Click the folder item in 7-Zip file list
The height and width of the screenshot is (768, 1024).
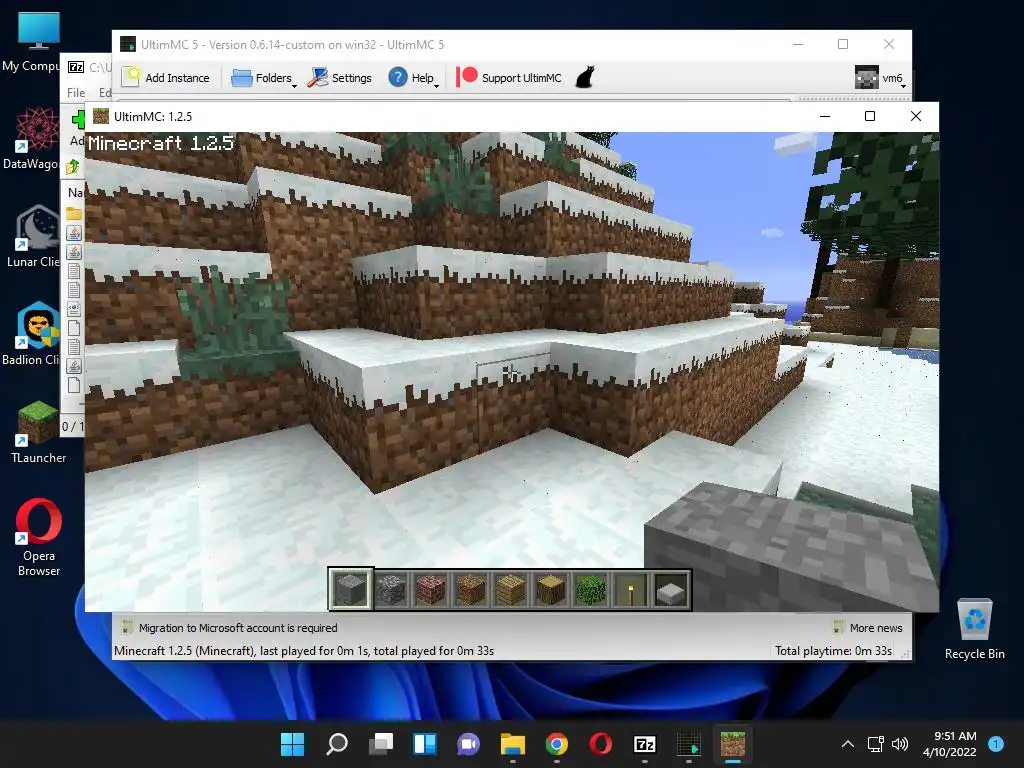pos(74,214)
